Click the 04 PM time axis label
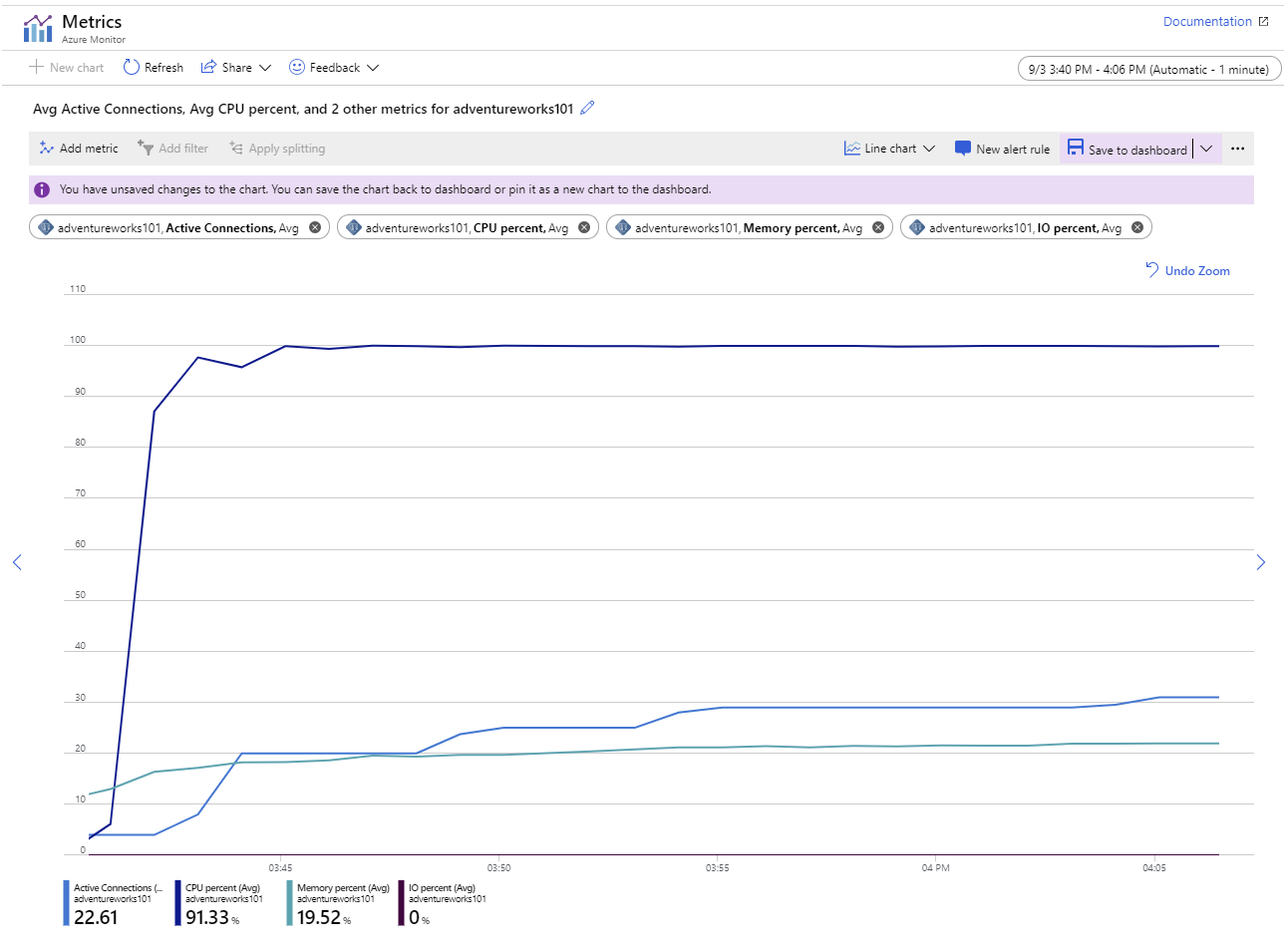1286x952 pixels. point(935,868)
